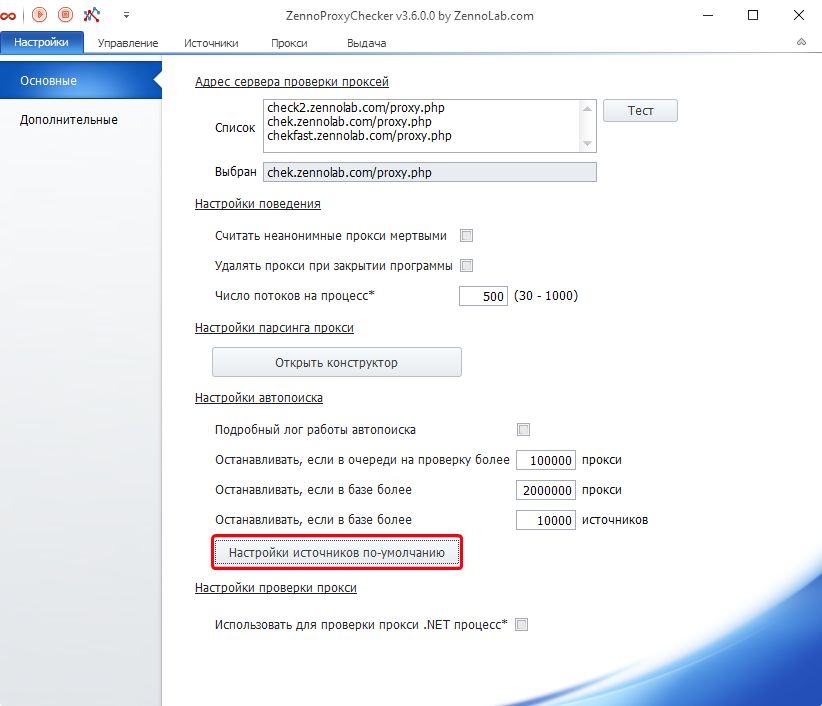
Task: Enable использование .NET процесса для проверки
Action: tap(521, 623)
